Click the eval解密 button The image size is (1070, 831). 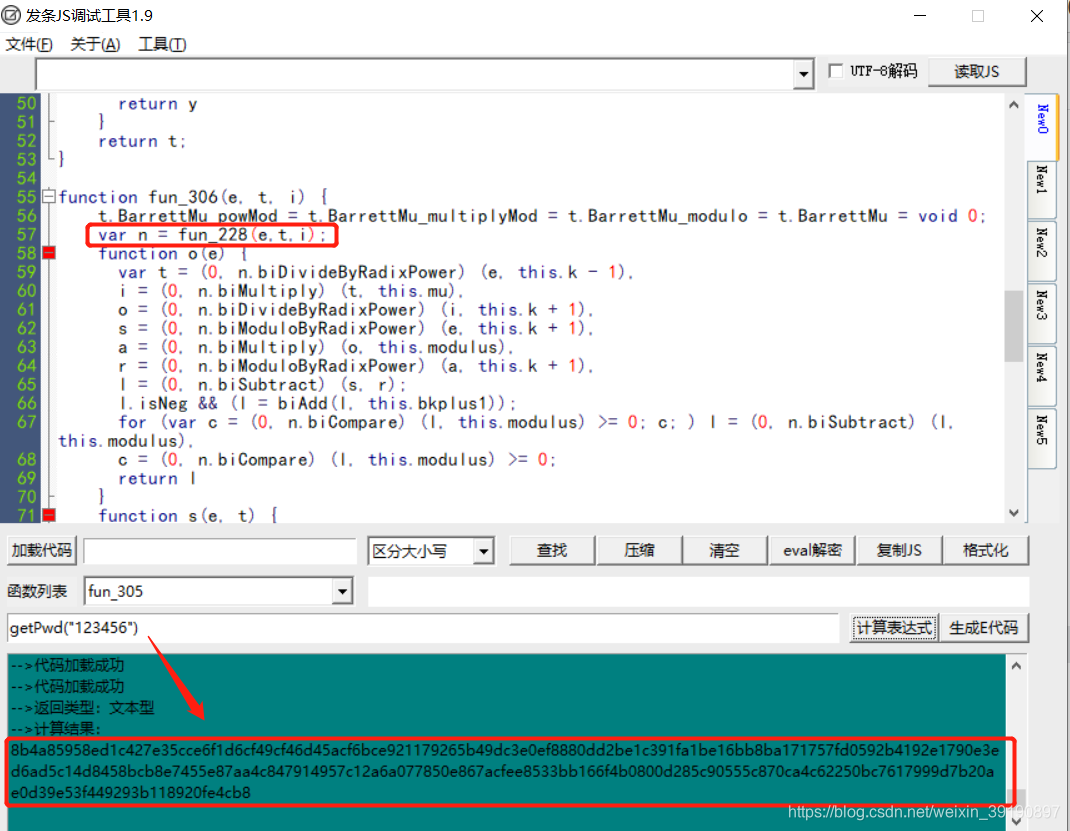tap(812, 550)
